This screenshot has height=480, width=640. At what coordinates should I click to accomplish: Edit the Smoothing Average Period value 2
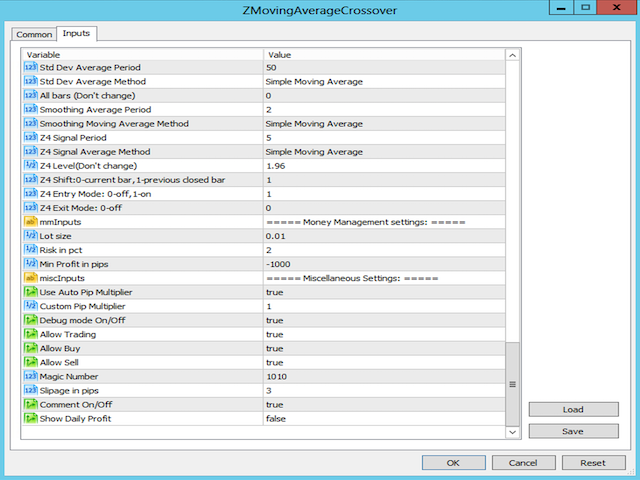point(384,109)
